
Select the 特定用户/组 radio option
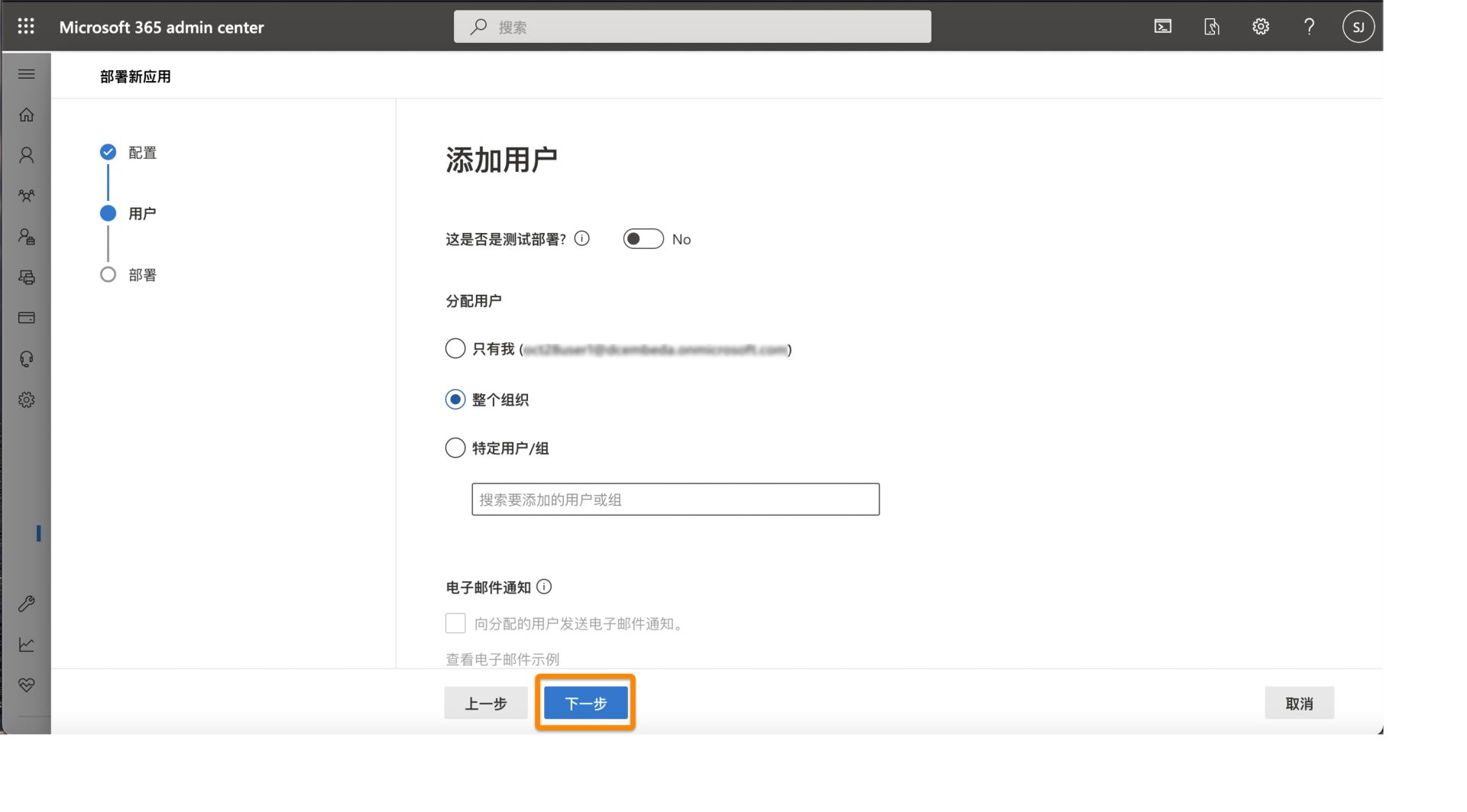coord(455,448)
